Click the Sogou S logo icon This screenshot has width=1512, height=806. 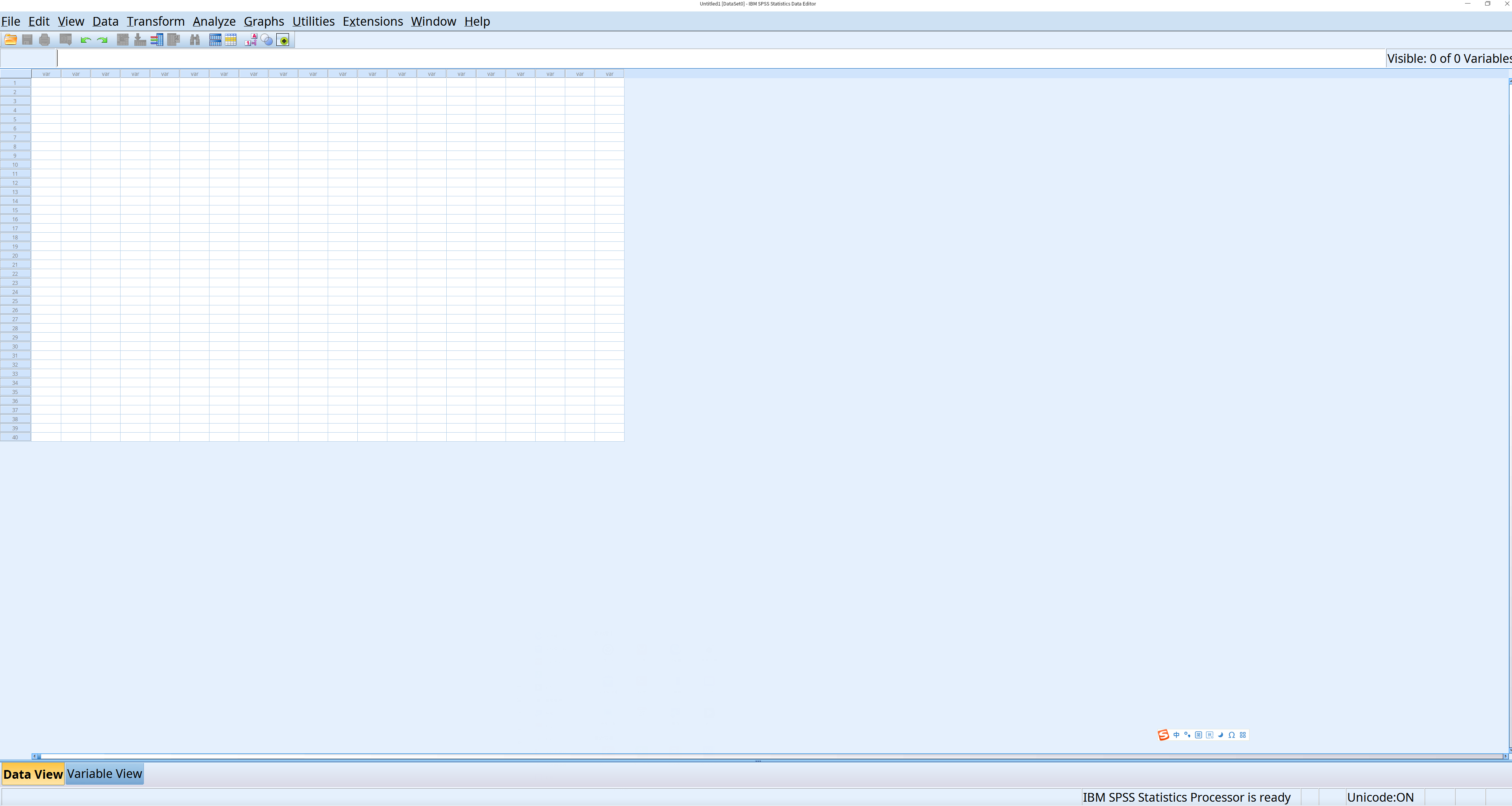click(1163, 735)
